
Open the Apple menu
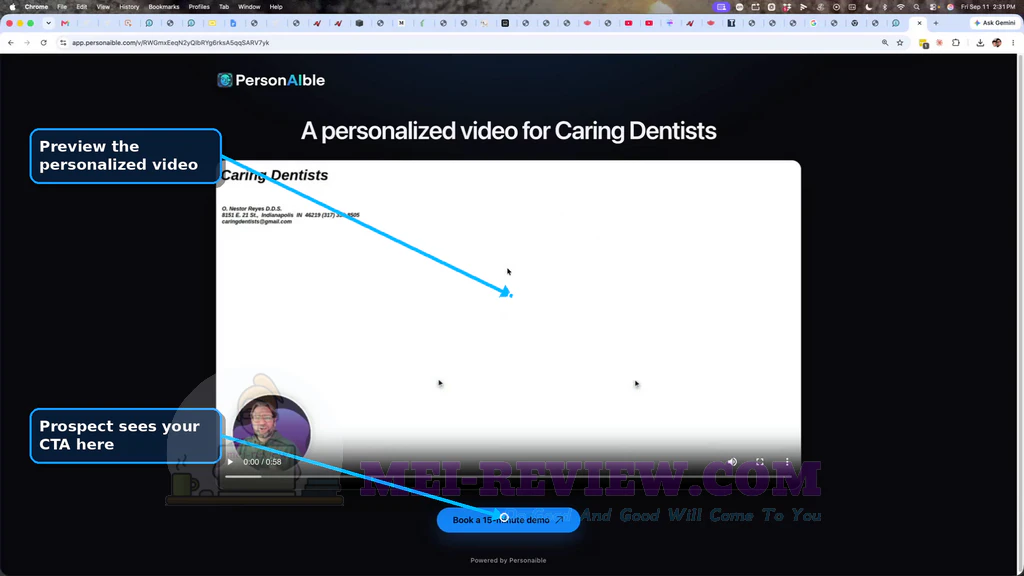(12, 7)
